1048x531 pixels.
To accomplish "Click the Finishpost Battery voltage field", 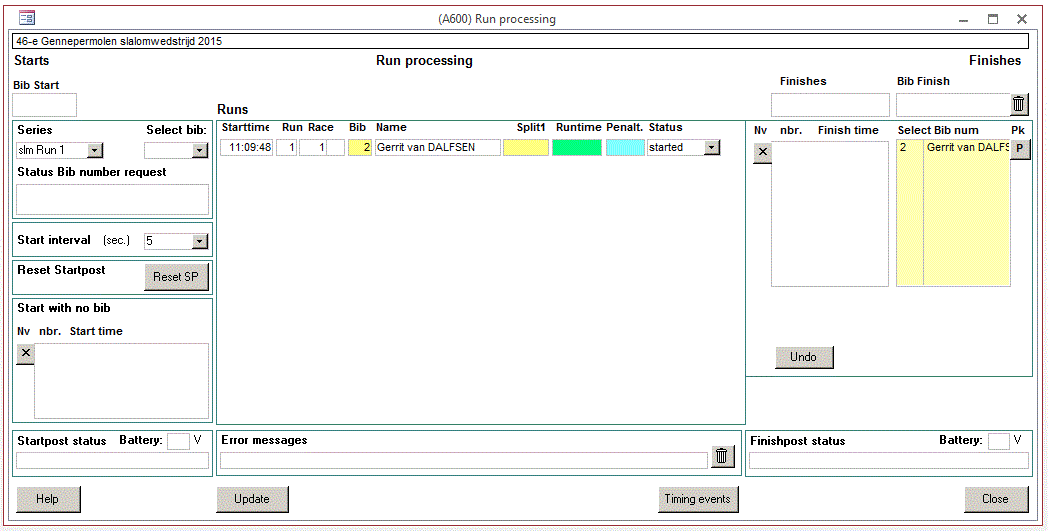I will pyautogui.click(x=999, y=441).
